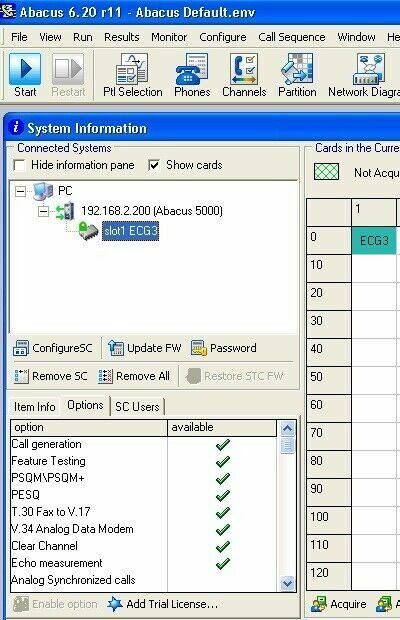Collapse the 192.168.2.200 Abacus 5000 node

click(x=43, y=212)
